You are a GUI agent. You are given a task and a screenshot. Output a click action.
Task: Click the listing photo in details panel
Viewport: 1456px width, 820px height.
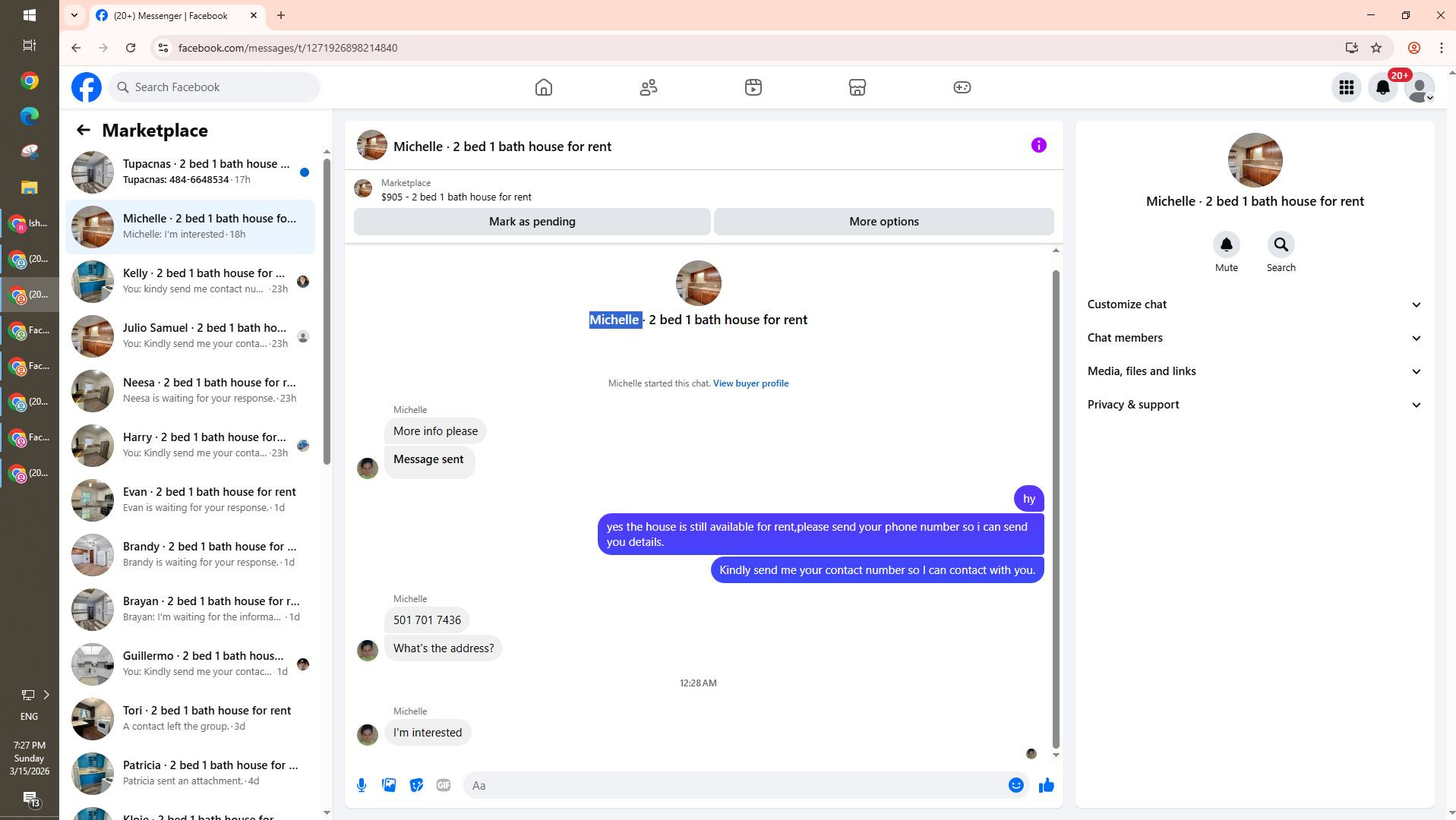click(x=1255, y=160)
